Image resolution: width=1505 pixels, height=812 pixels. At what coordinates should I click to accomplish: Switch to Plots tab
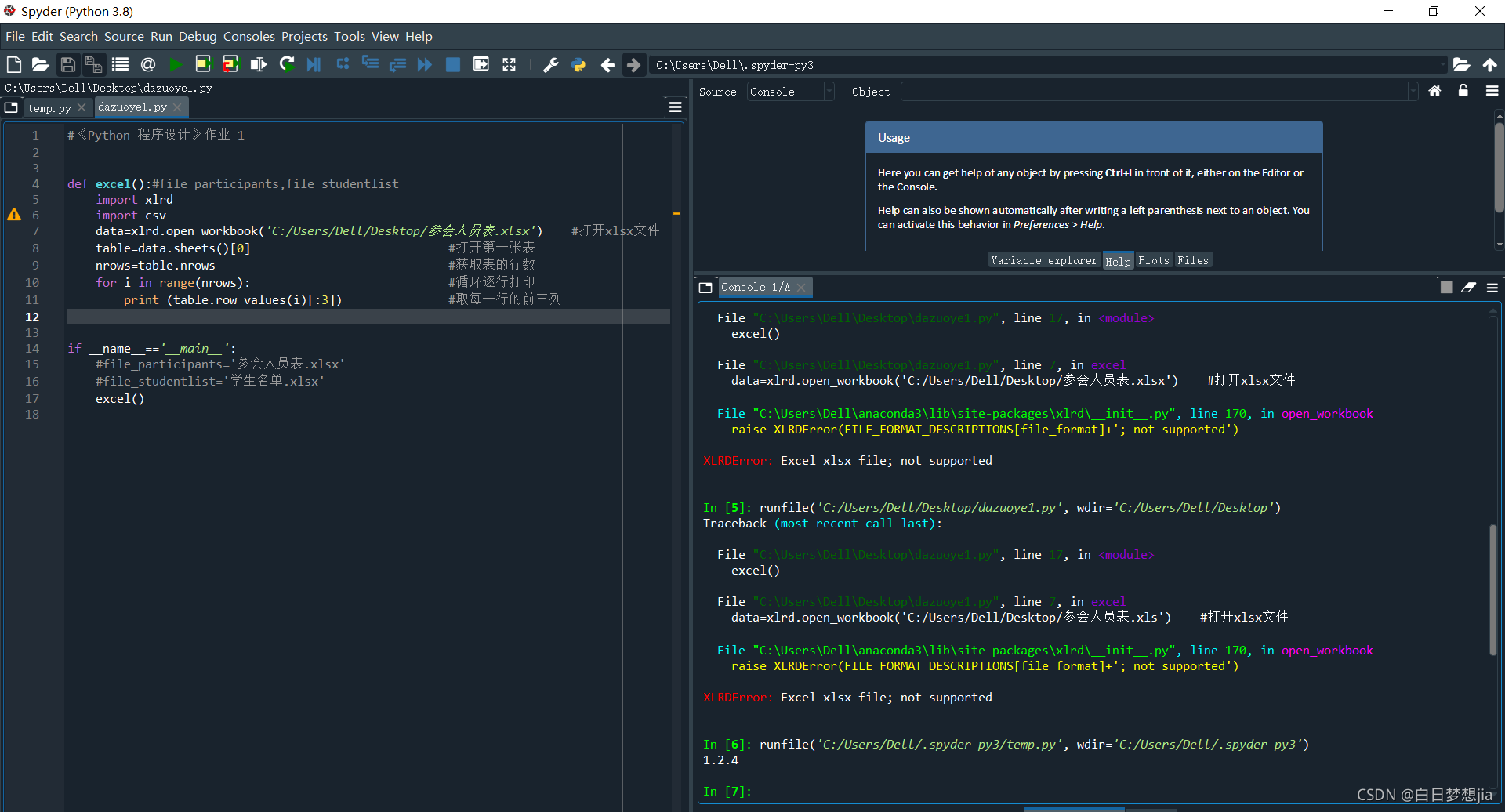coord(1153,260)
